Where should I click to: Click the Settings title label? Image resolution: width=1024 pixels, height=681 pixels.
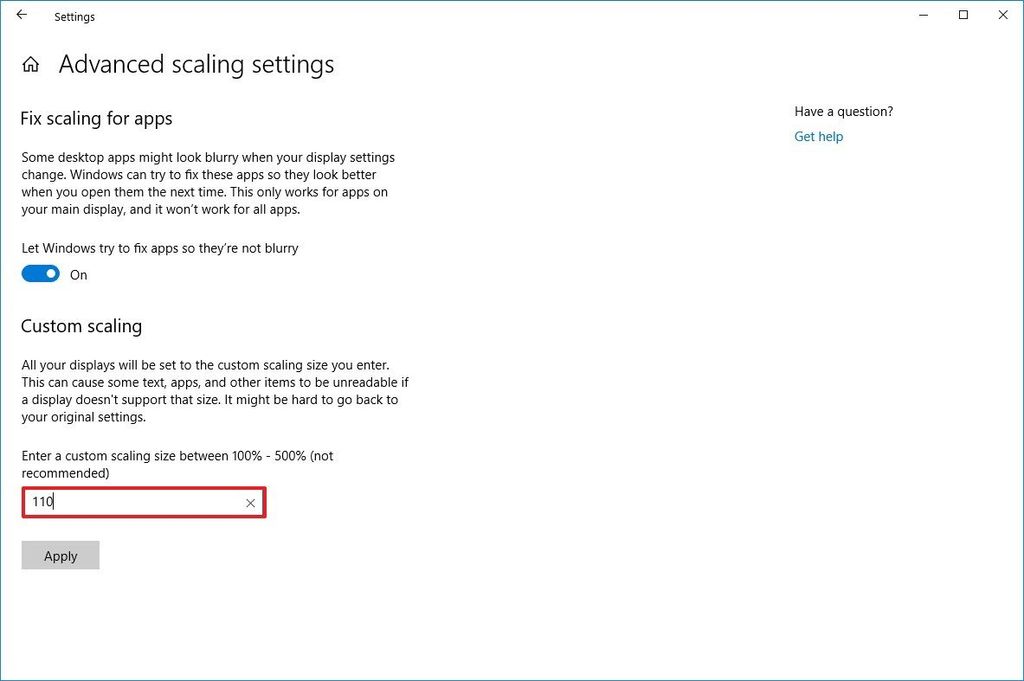pyautogui.click(x=74, y=16)
